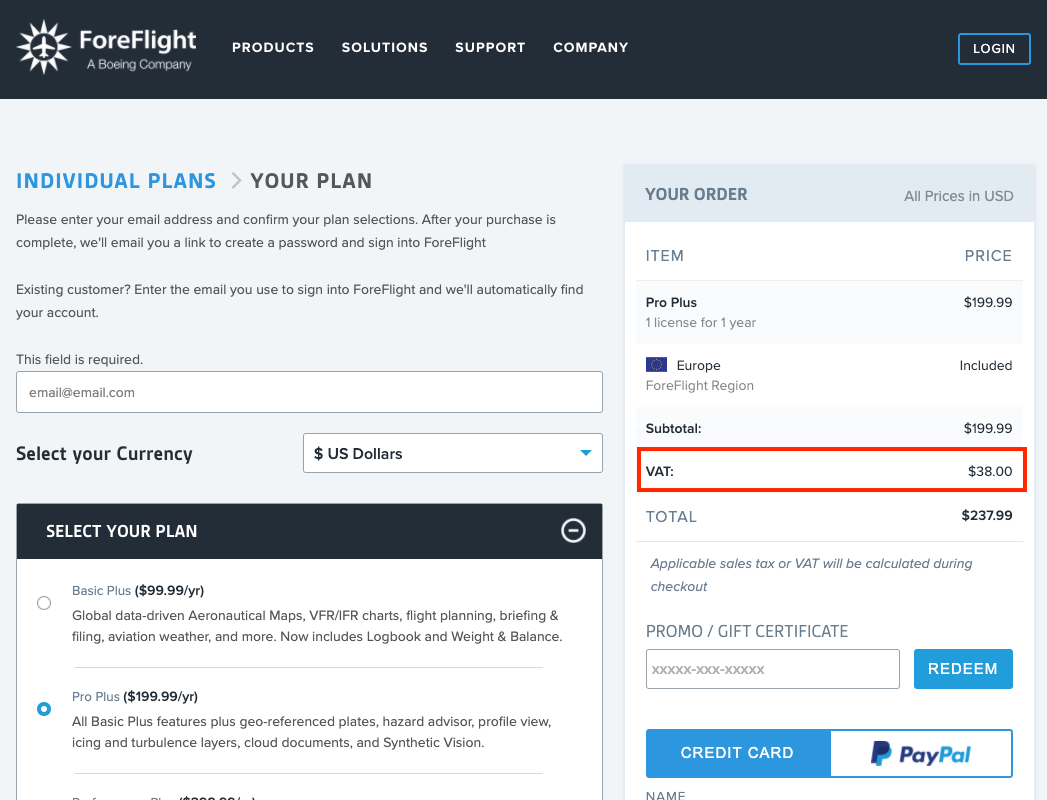Open the Company menu
The image size is (1047, 800).
[x=591, y=47]
